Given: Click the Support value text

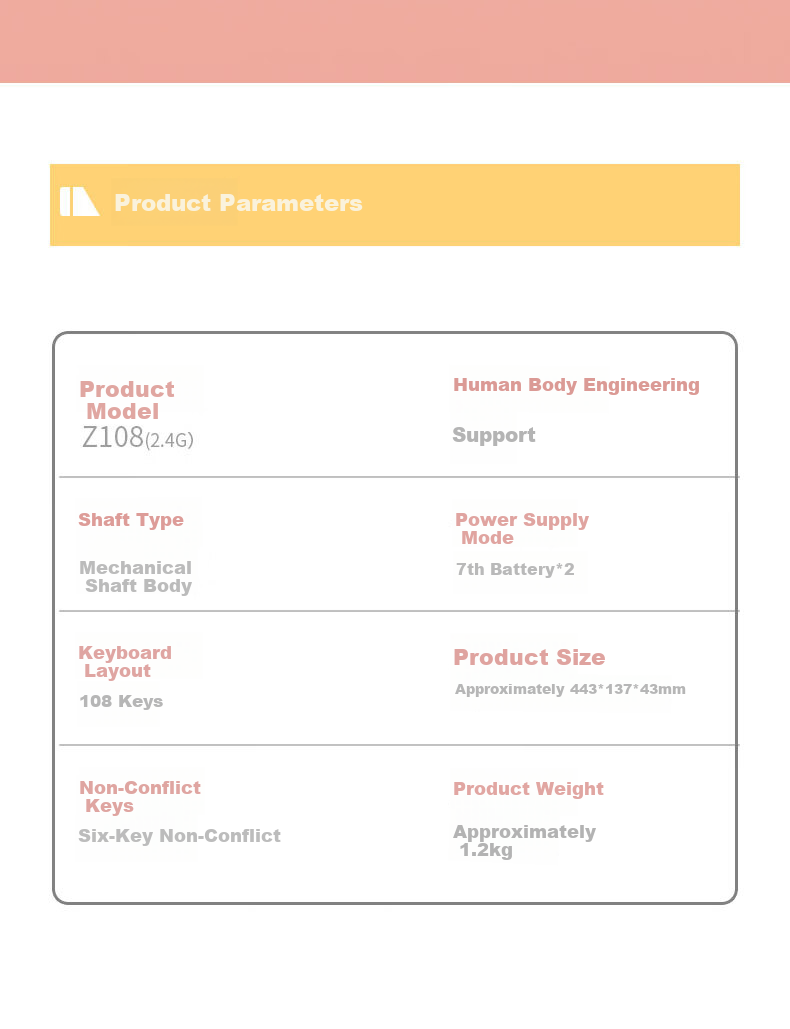Looking at the screenshot, I should pyautogui.click(x=494, y=435).
